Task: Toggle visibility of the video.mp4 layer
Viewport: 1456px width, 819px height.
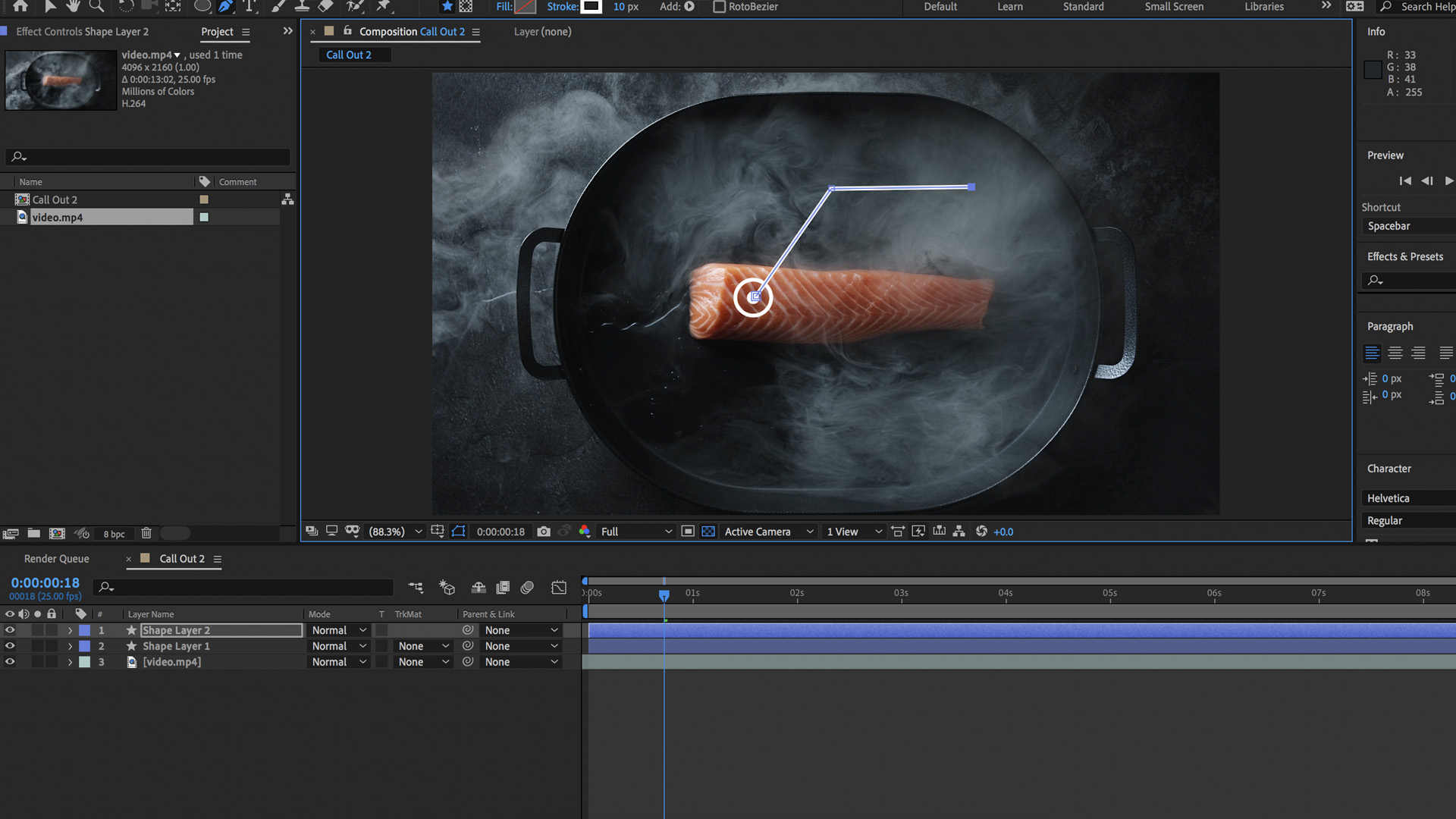Action: (x=10, y=661)
